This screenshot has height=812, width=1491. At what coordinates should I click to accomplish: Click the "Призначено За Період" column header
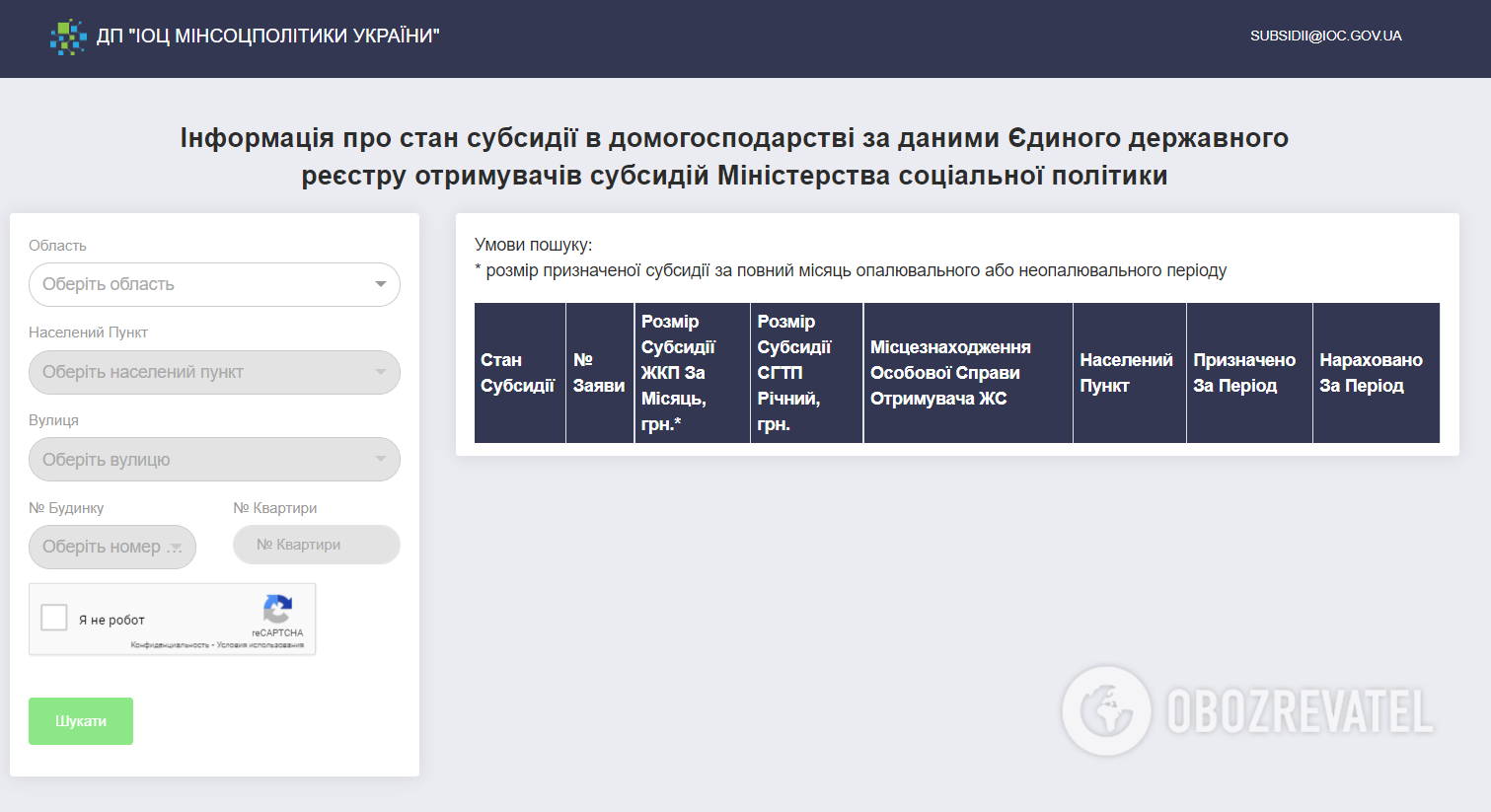click(1249, 373)
